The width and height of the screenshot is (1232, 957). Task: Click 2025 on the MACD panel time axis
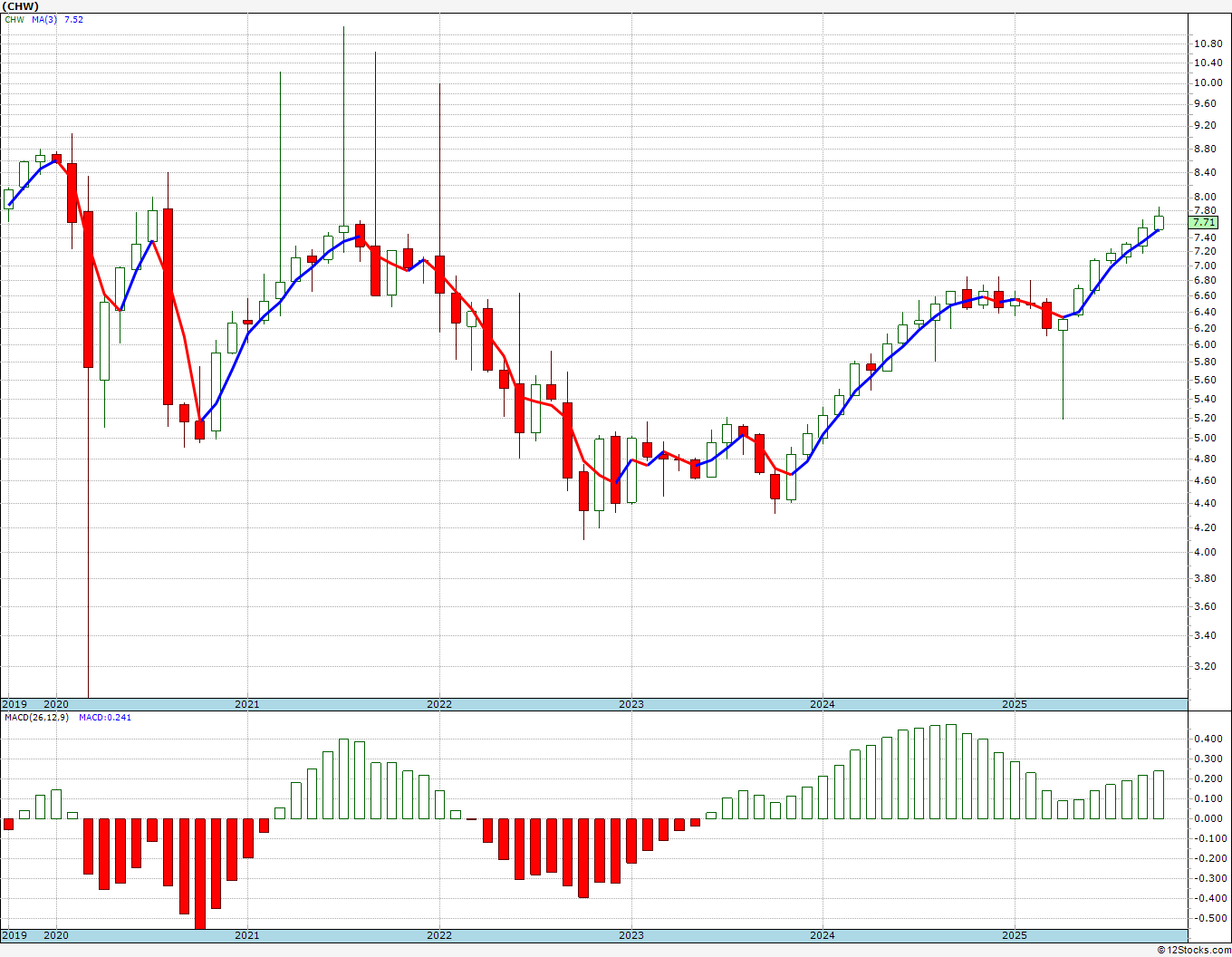click(1015, 935)
